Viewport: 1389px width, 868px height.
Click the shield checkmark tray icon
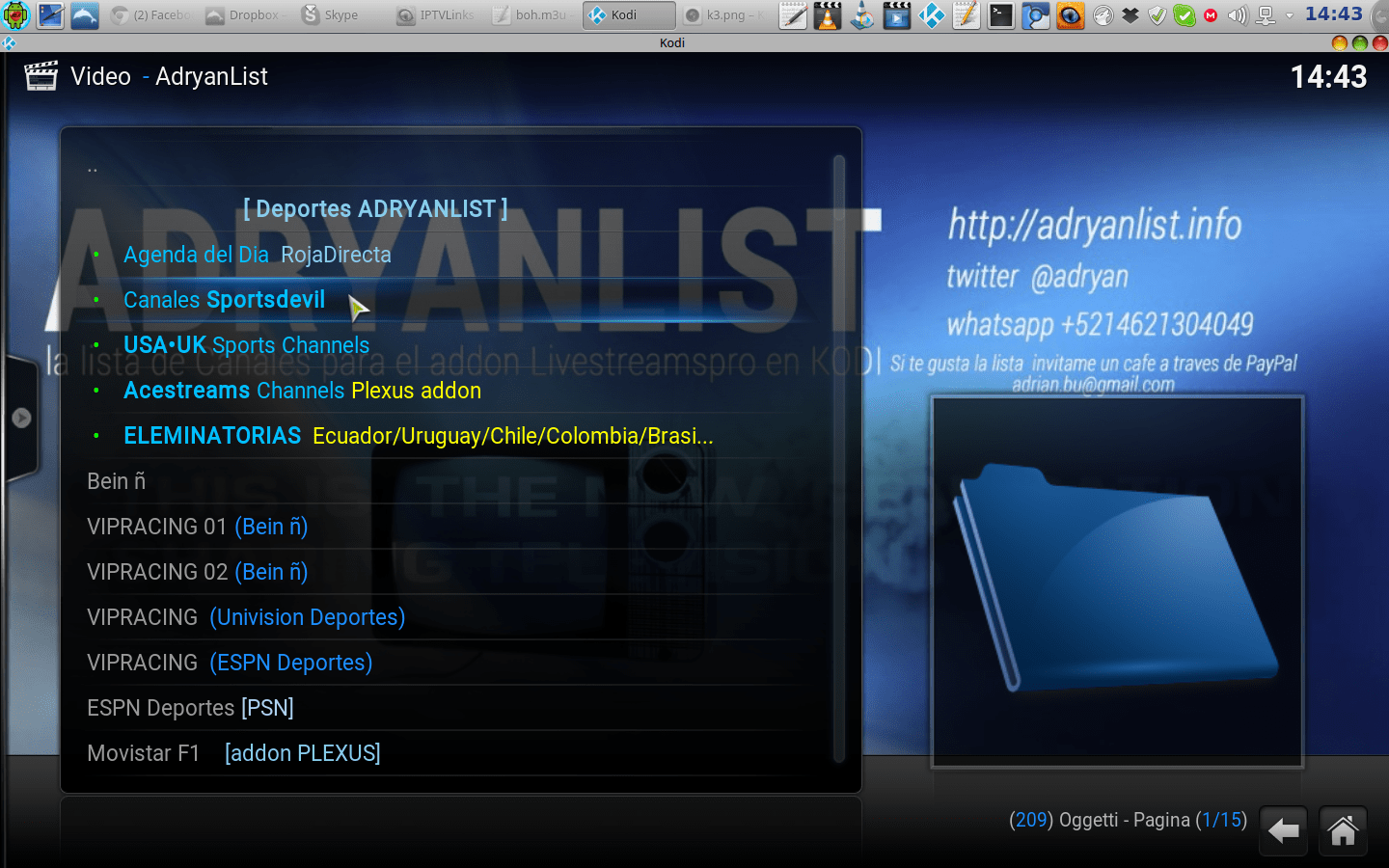pyautogui.click(x=1157, y=15)
